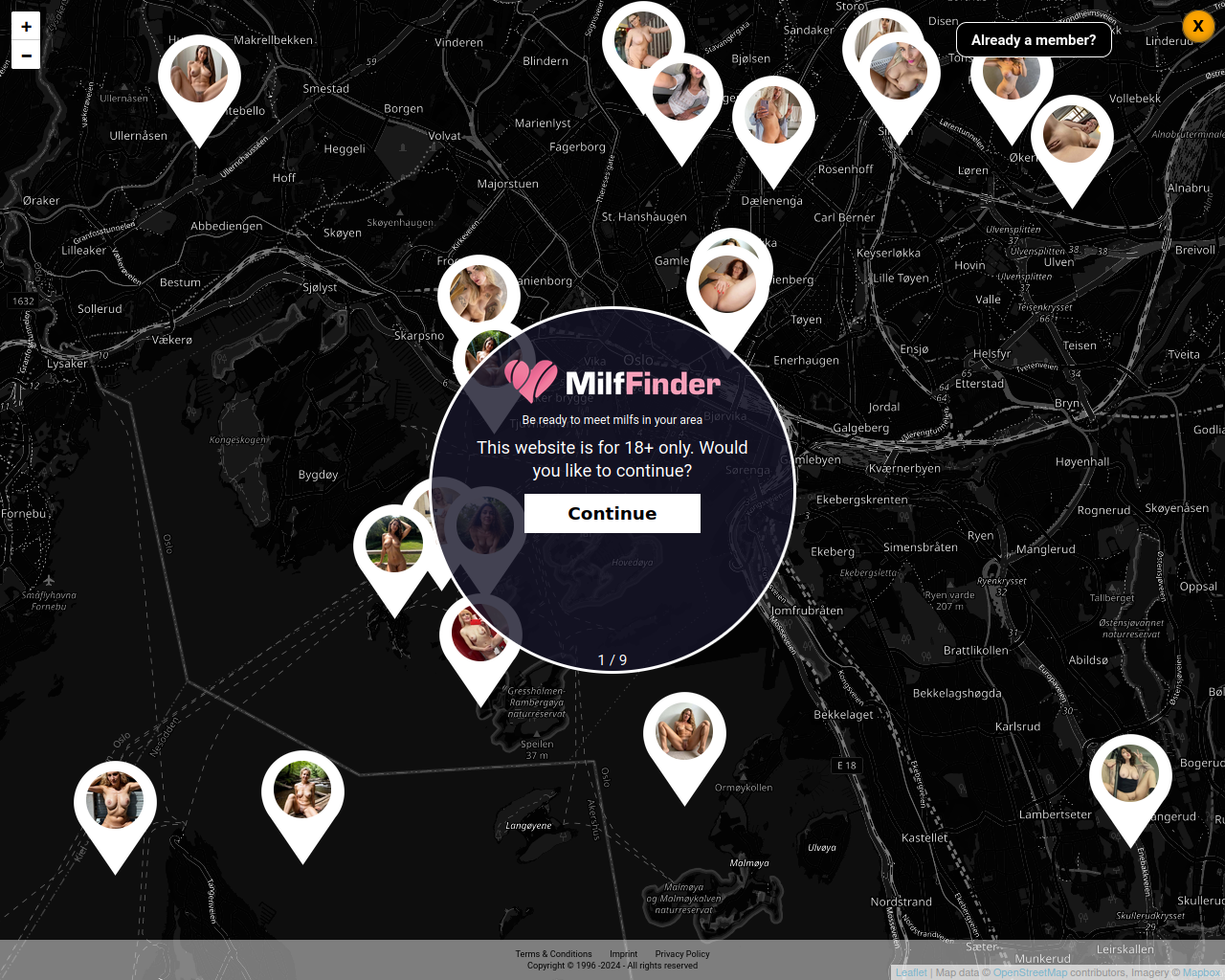Screen dimensions: 1225x980
Task: Select the map pin near Lambertseter
Action: (1130, 789)
